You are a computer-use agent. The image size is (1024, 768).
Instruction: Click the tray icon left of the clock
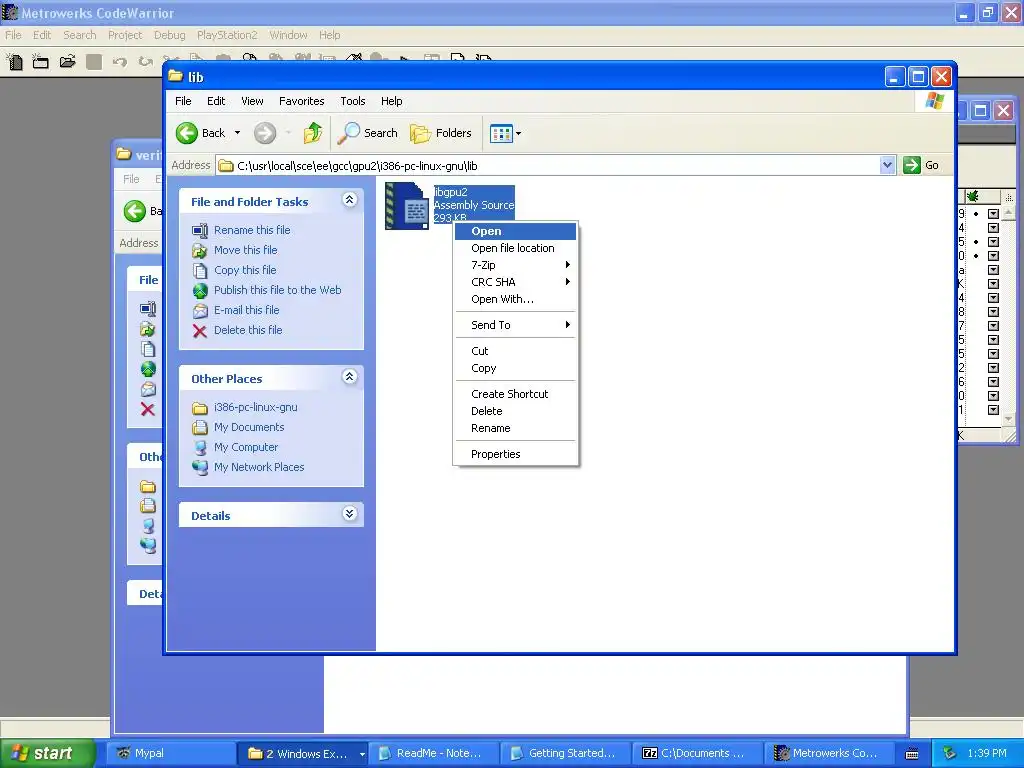click(x=950, y=754)
